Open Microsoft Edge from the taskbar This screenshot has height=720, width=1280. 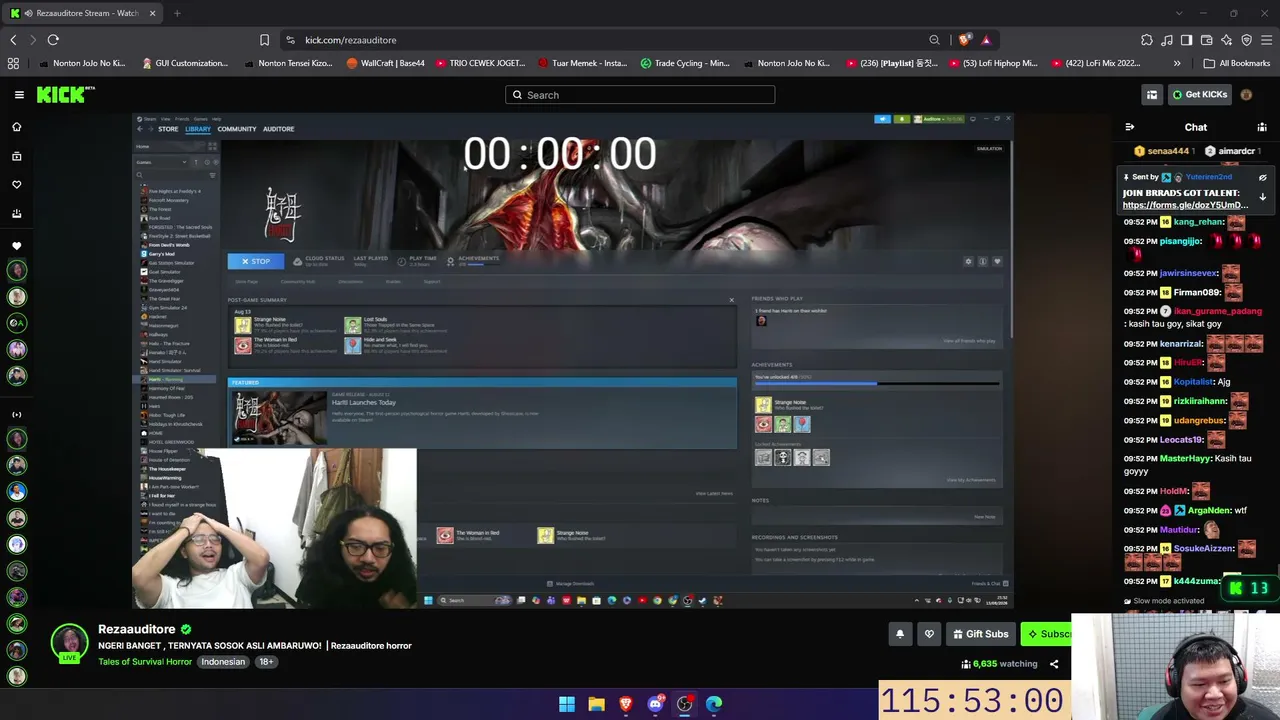[x=714, y=704]
